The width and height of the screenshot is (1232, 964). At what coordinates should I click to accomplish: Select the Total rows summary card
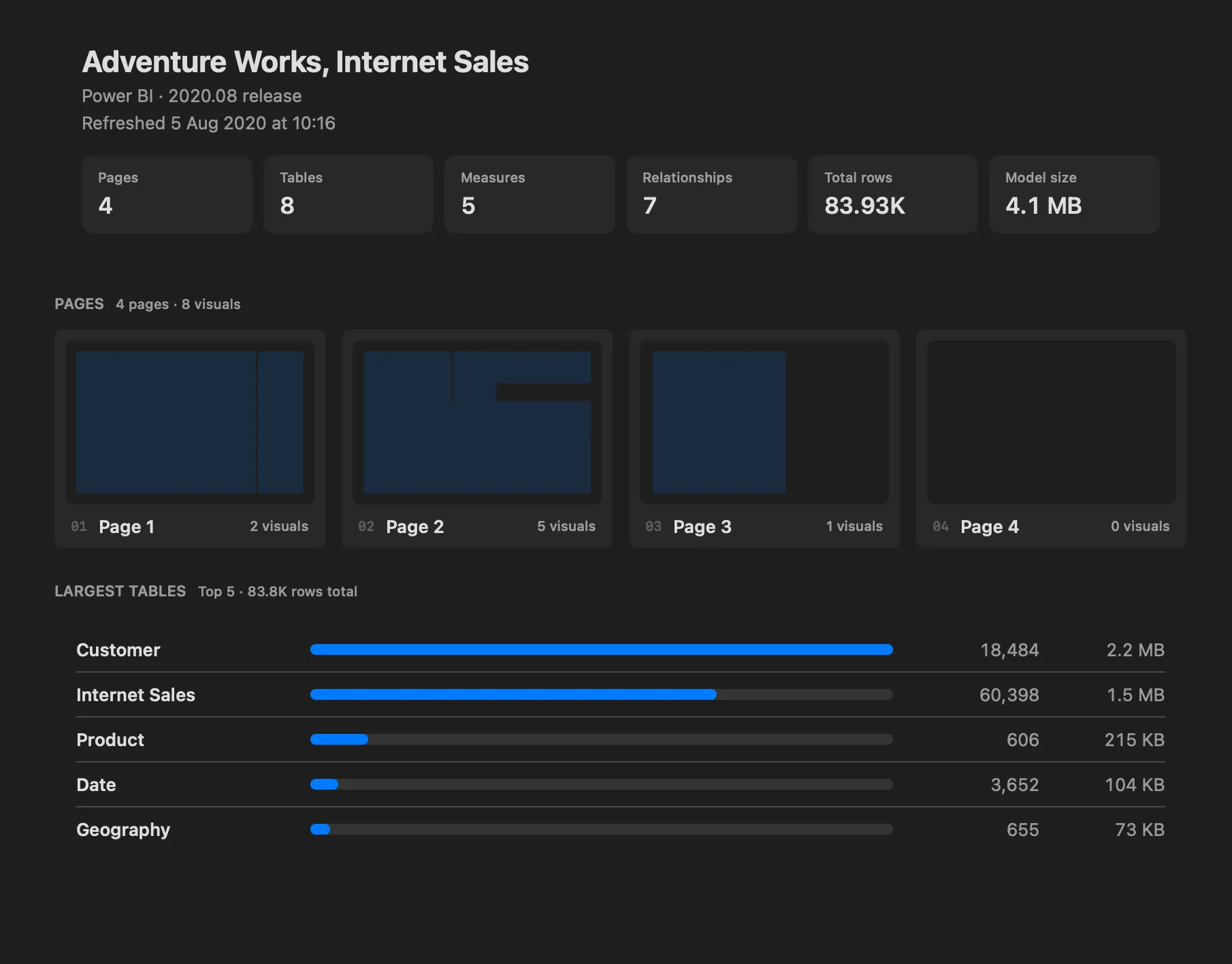point(893,194)
